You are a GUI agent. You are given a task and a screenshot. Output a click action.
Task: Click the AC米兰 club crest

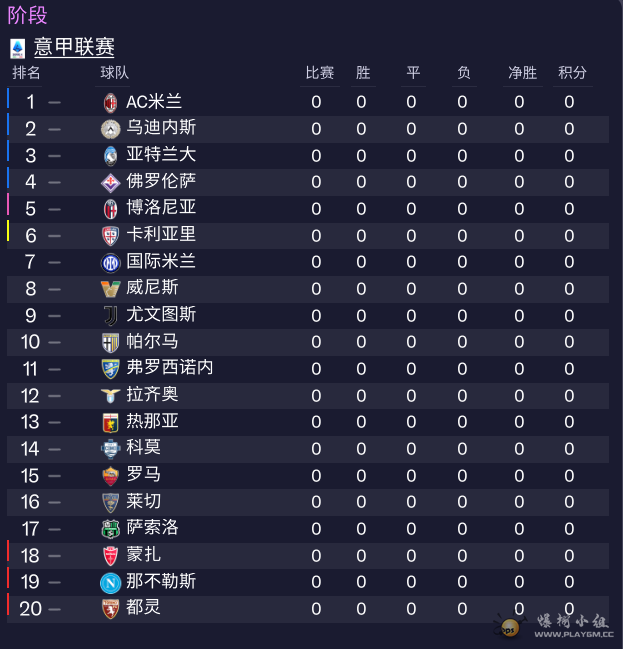tap(111, 103)
